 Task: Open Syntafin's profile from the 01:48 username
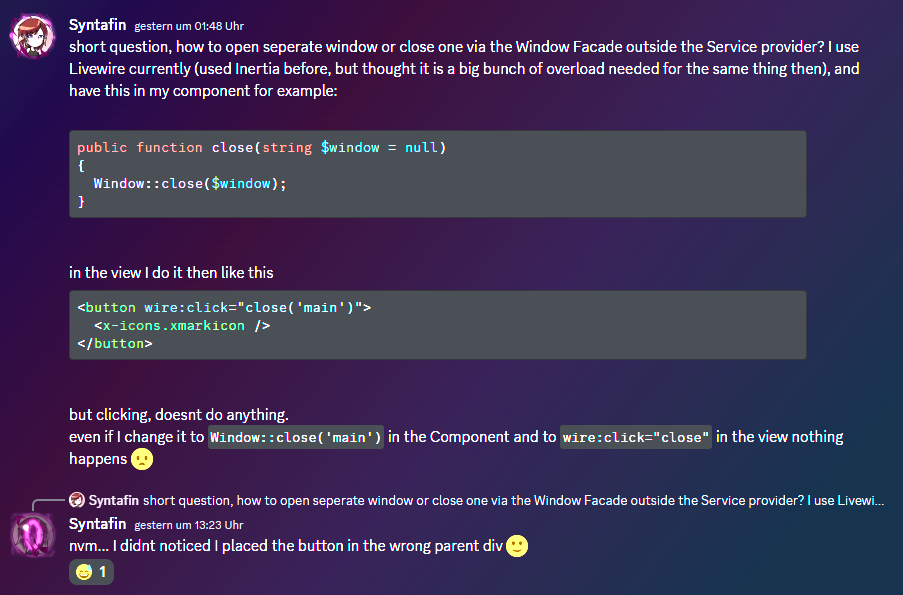tap(97, 25)
